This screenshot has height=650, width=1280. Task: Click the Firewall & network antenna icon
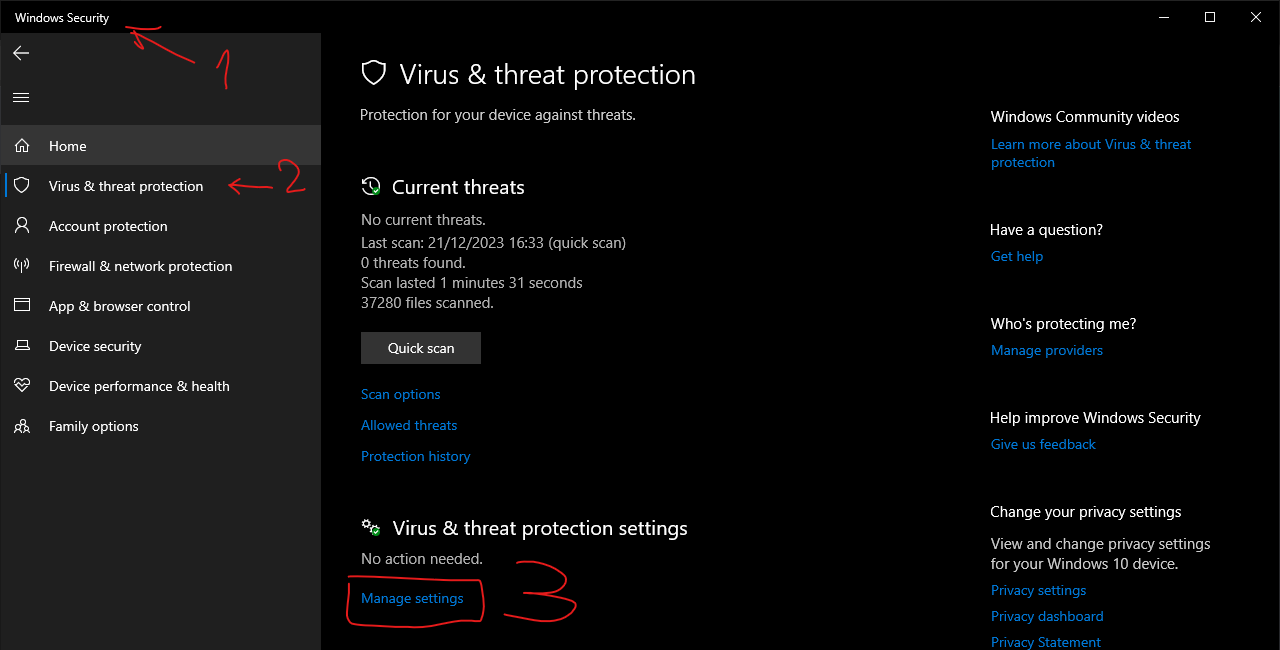tap(22, 266)
